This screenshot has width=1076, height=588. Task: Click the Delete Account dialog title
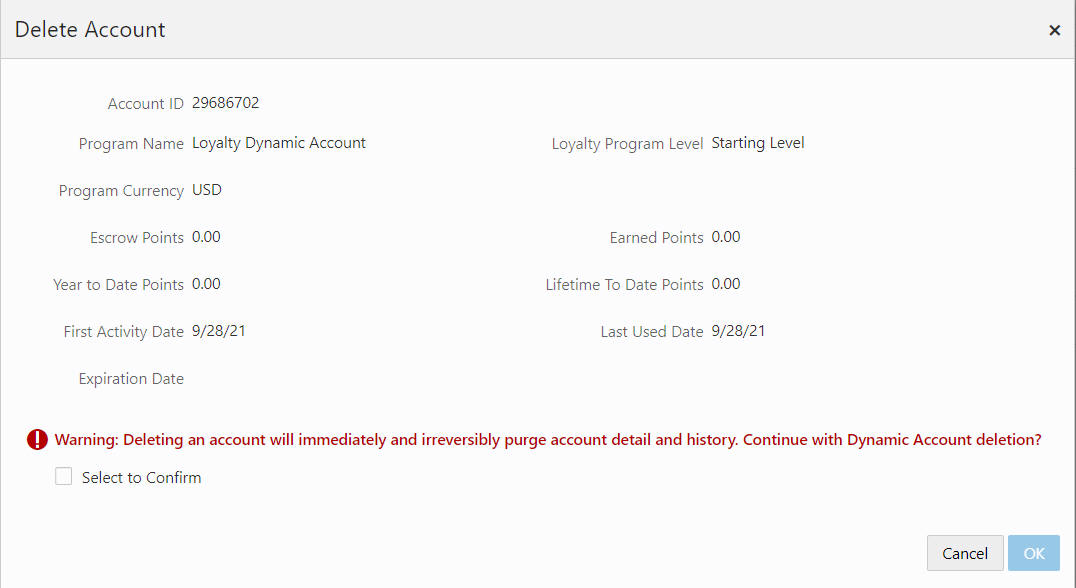pyautogui.click(x=90, y=30)
